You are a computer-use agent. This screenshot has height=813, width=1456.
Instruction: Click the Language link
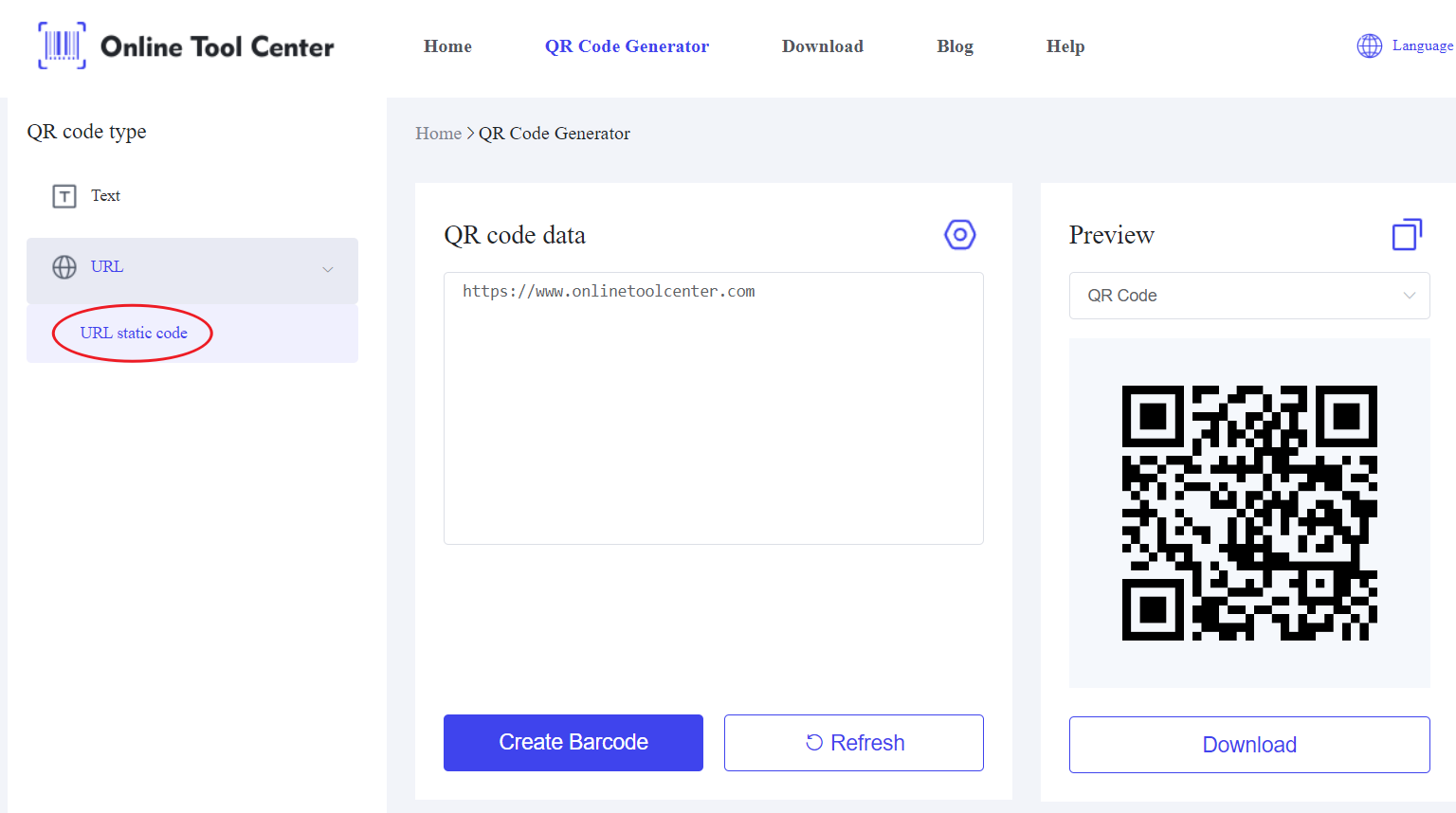1422,45
